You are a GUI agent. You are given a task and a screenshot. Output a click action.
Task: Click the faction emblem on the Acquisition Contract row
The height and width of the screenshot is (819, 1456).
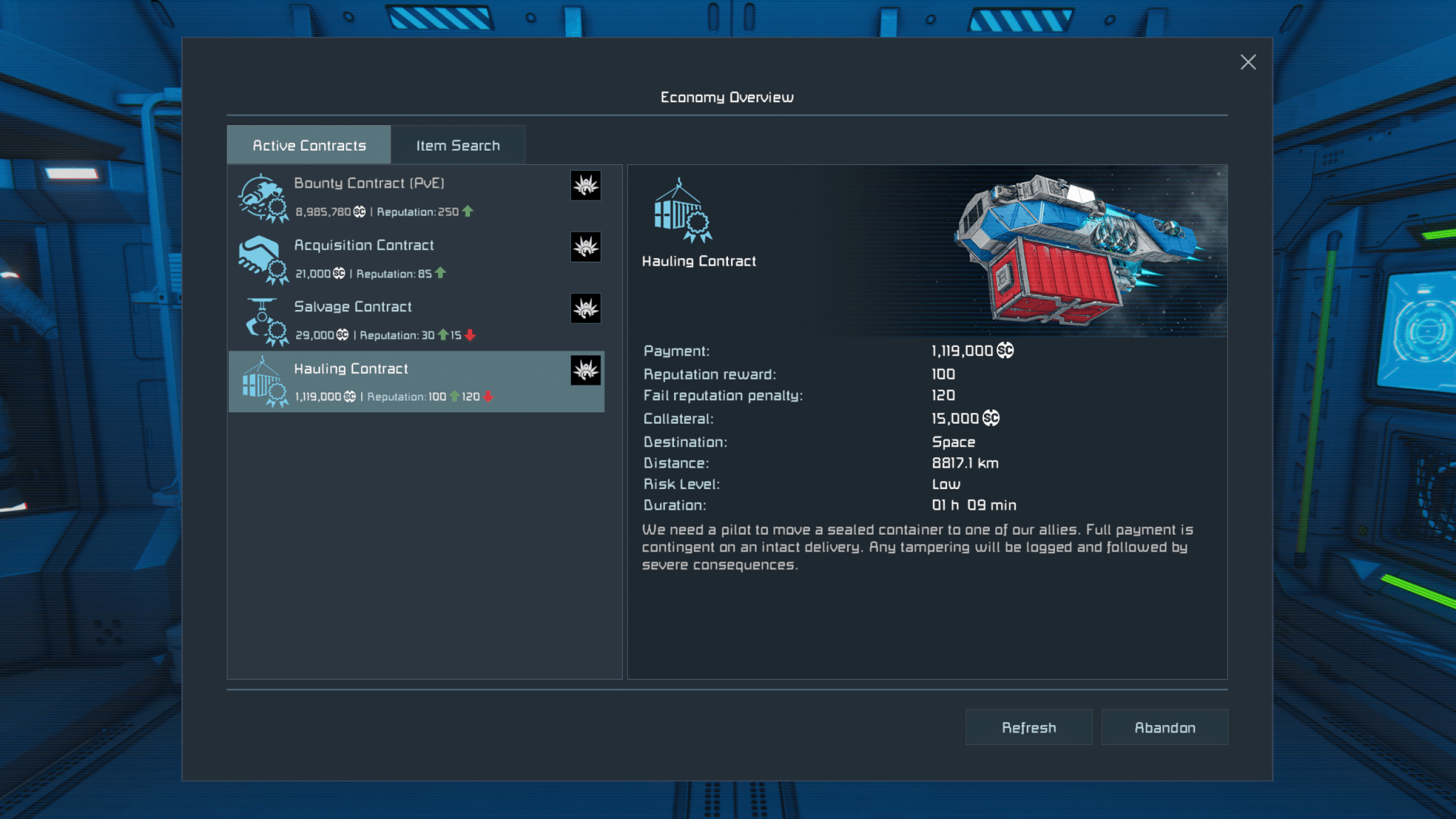[x=586, y=247]
